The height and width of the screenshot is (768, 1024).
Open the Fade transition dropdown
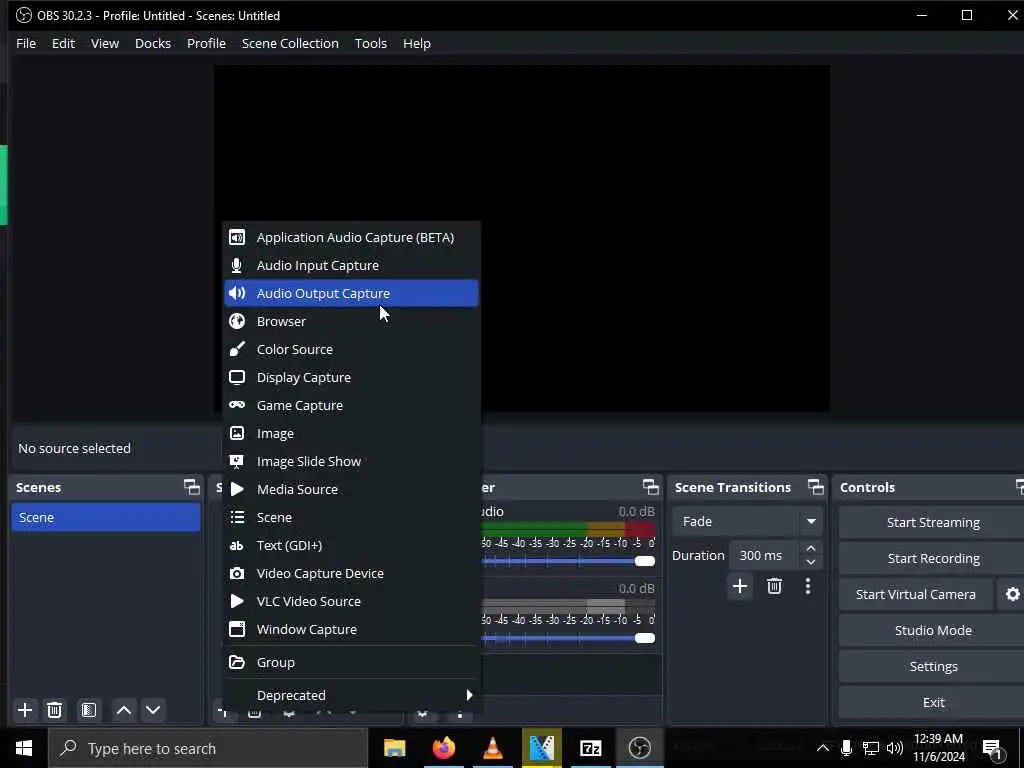click(x=747, y=521)
